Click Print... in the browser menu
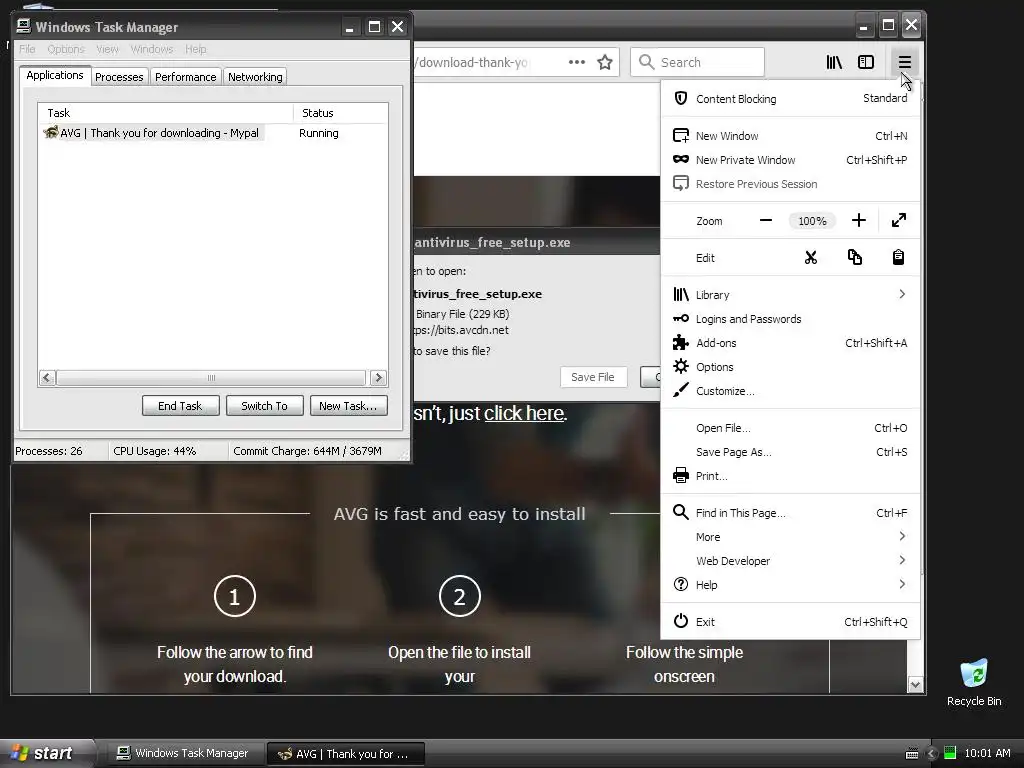 [790, 476]
